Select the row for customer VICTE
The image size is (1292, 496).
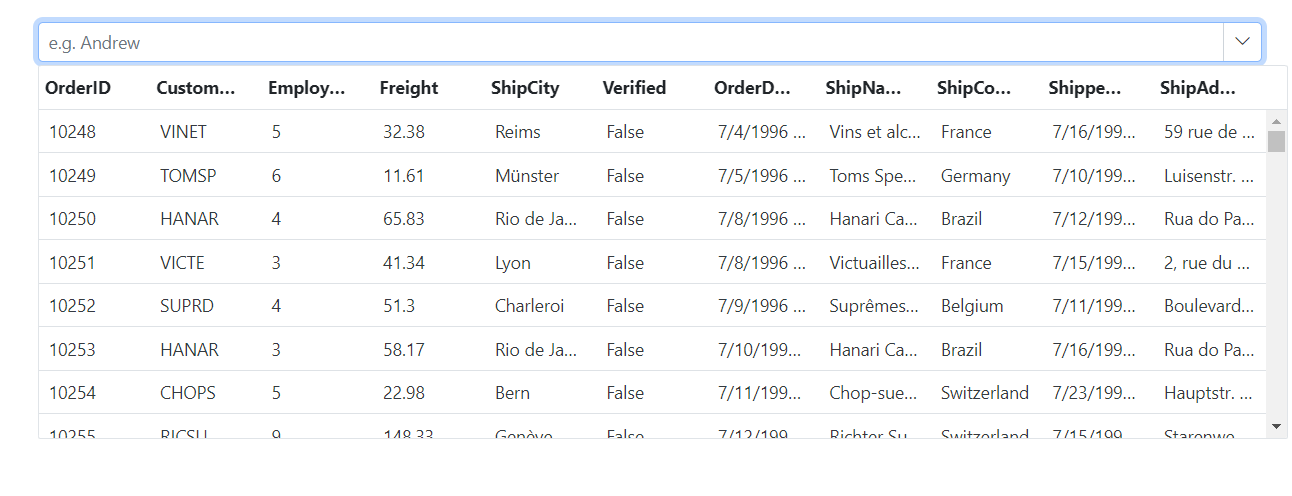(652, 263)
